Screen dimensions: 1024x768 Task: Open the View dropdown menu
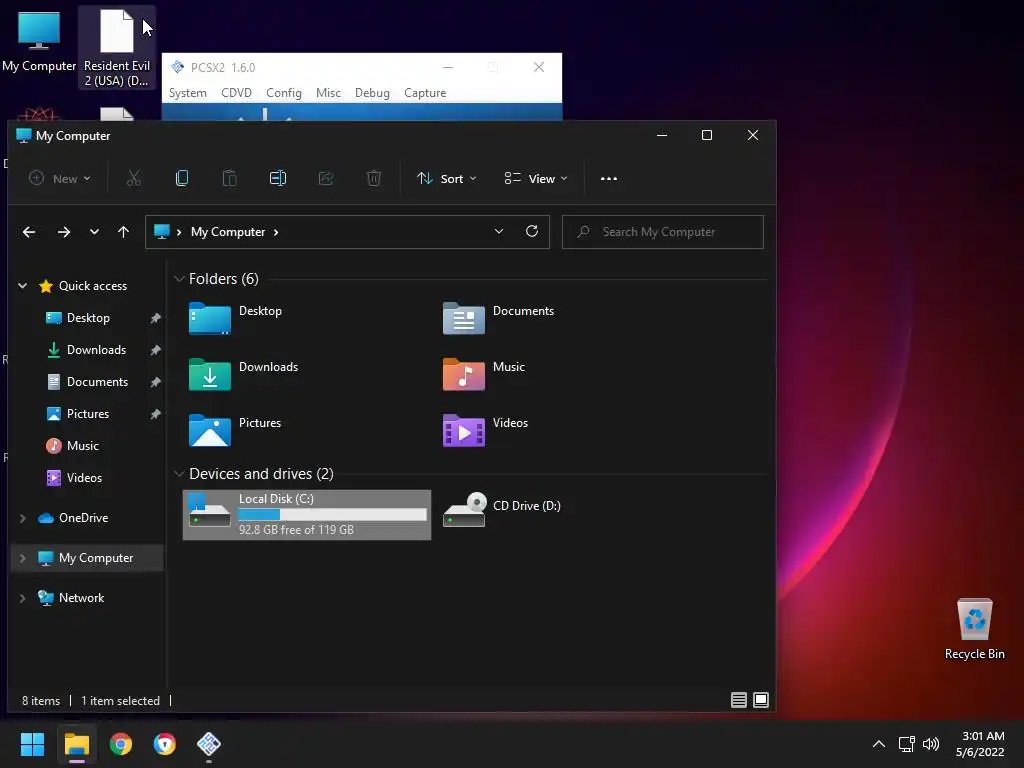[536, 178]
